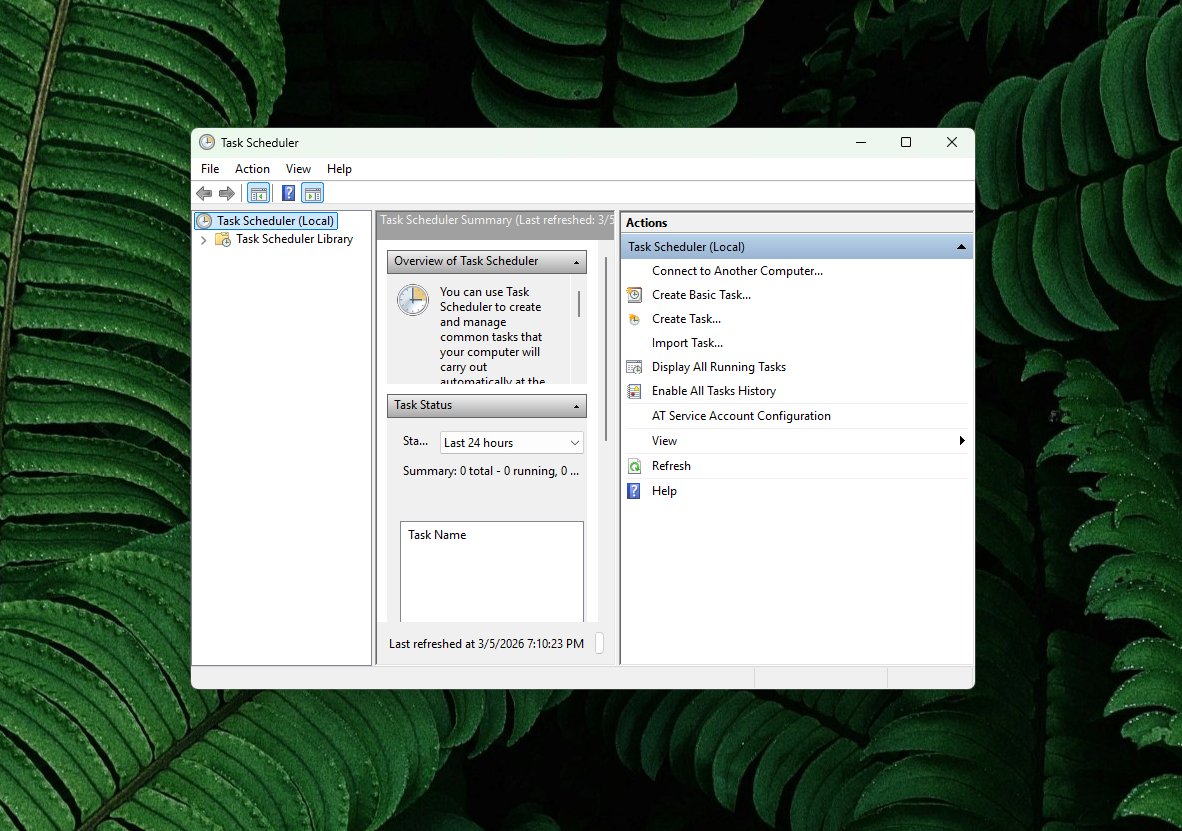Click the blue Help toolbar icon
1182x831 pixels.
288,193
